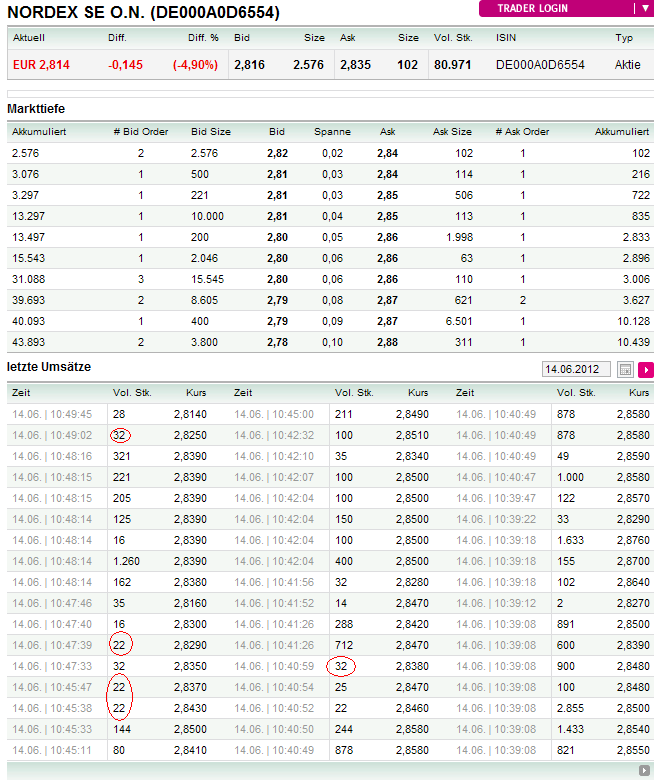
Task: Click the Markttiefe section heading
Action: (x=36, y=109)
